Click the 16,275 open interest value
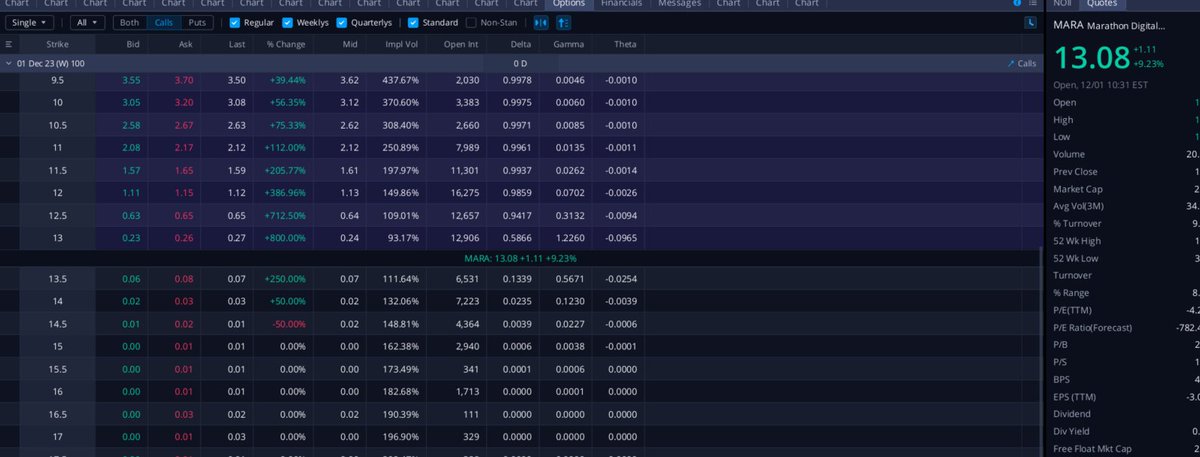The height and width of the screenshot is (457, 1200). click(x=463, y=193)
